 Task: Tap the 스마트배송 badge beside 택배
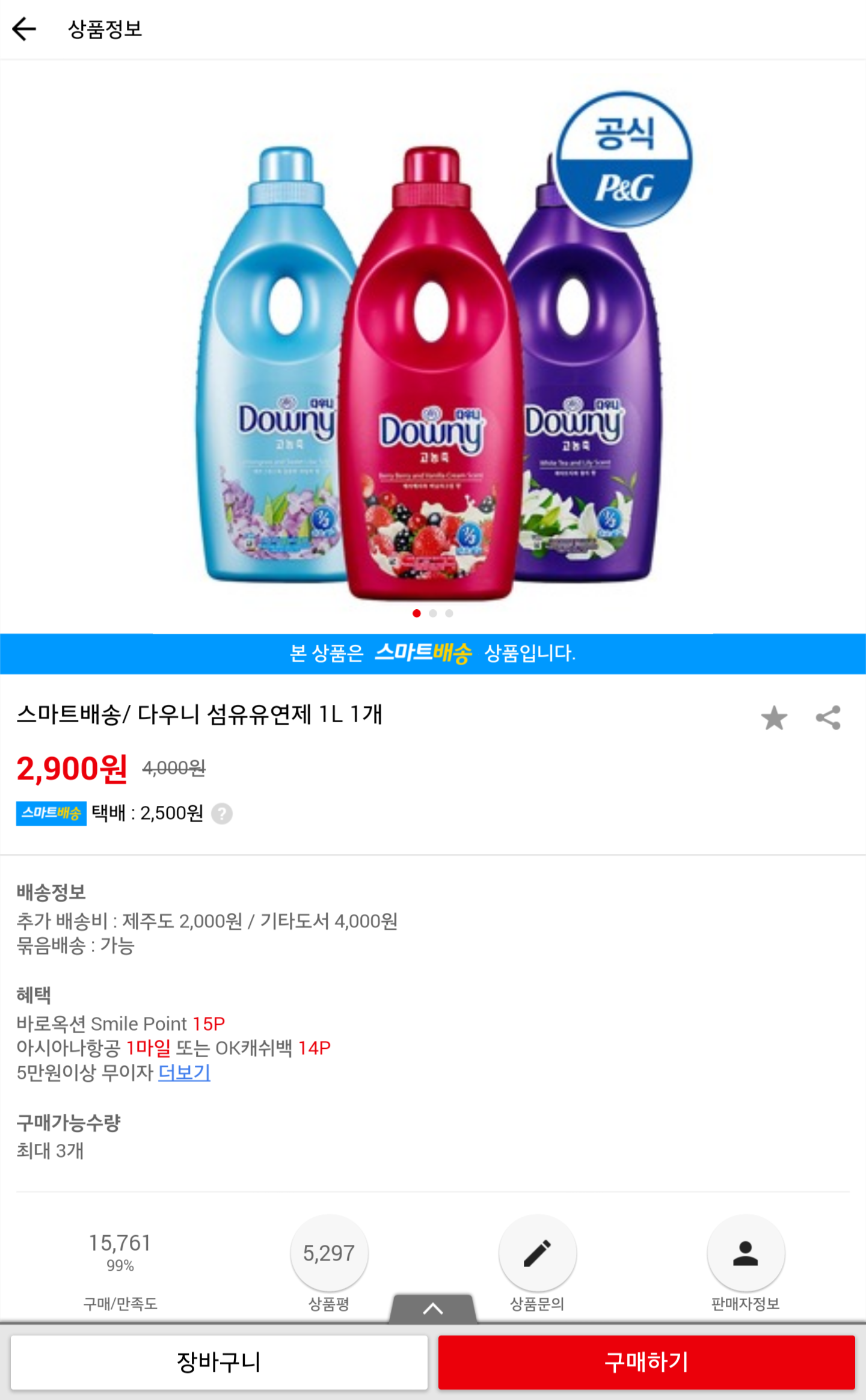click(51, 814)
